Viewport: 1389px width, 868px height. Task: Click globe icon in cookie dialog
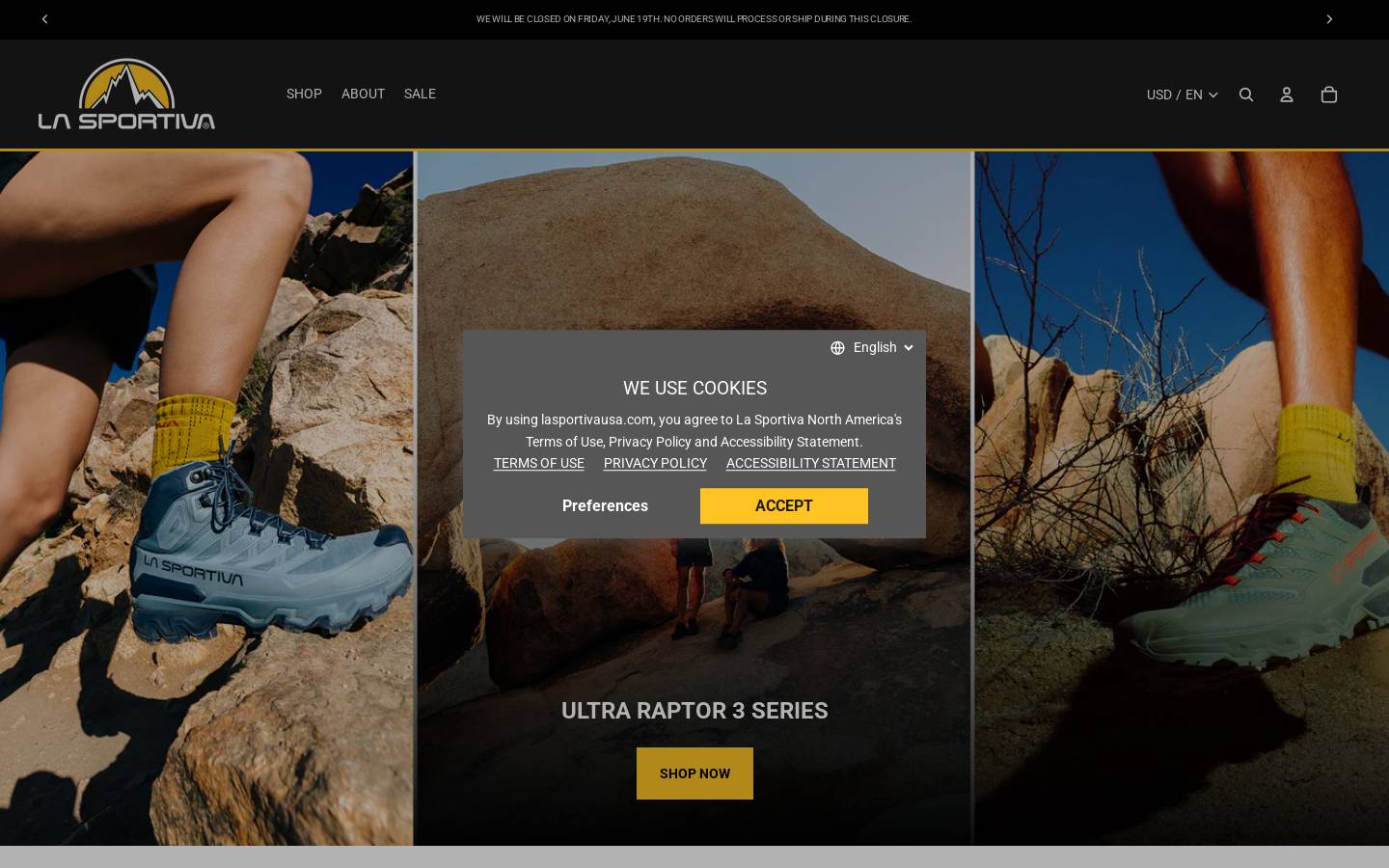(x=837, y=348)
